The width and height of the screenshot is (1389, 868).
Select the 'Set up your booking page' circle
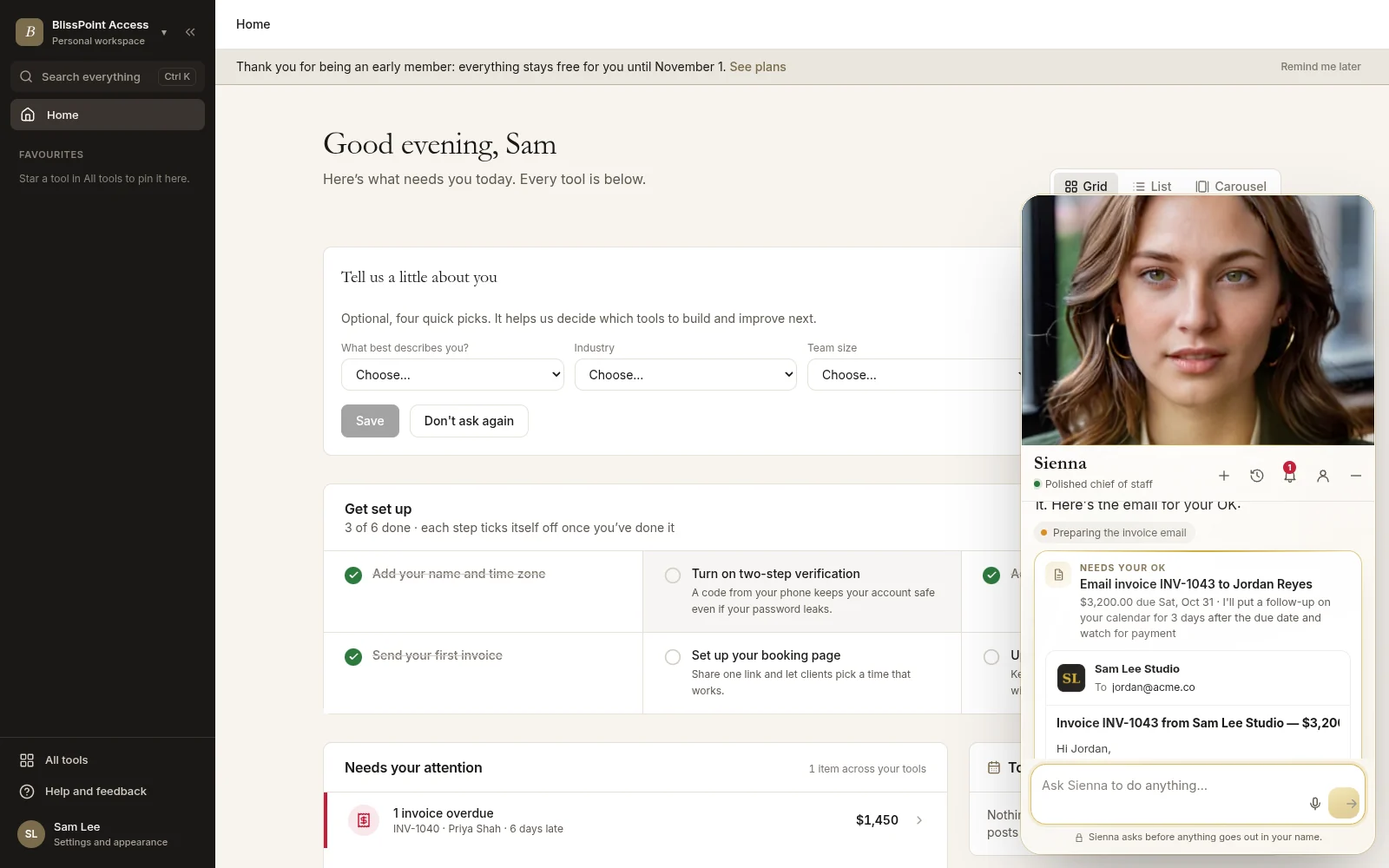(673, 657)
